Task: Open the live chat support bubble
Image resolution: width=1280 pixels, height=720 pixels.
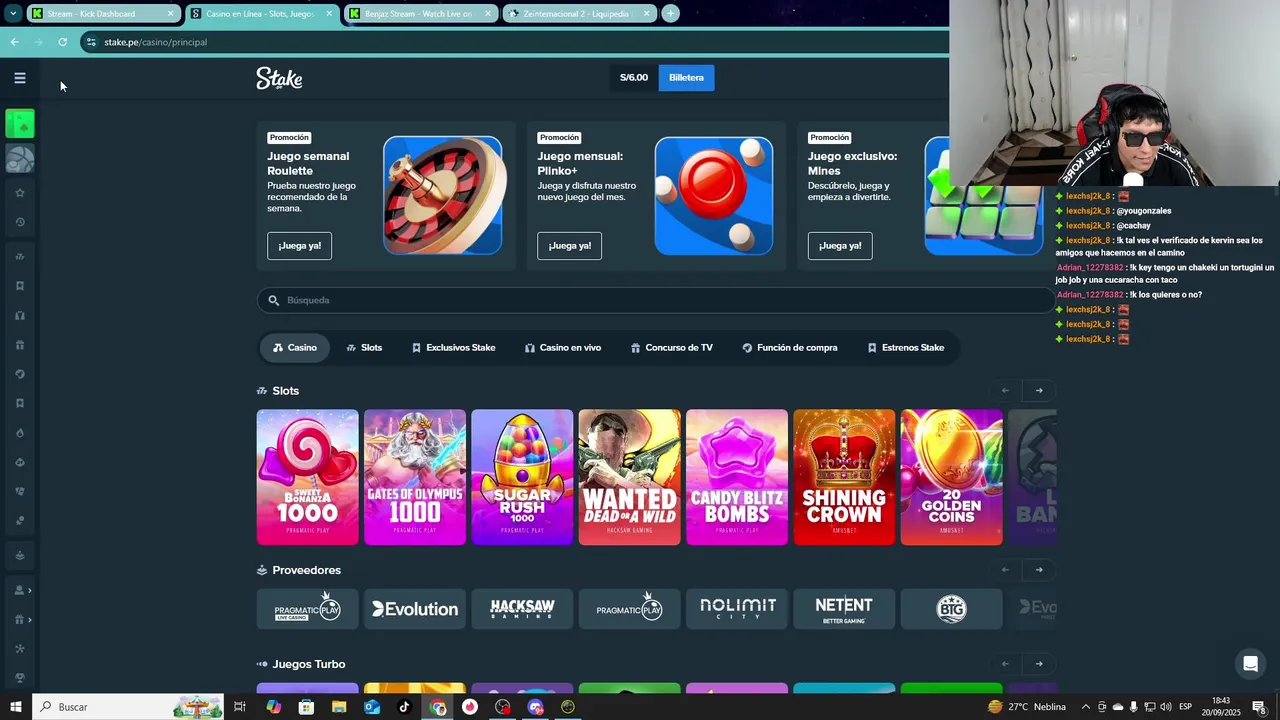Action: pos(1250,664)
